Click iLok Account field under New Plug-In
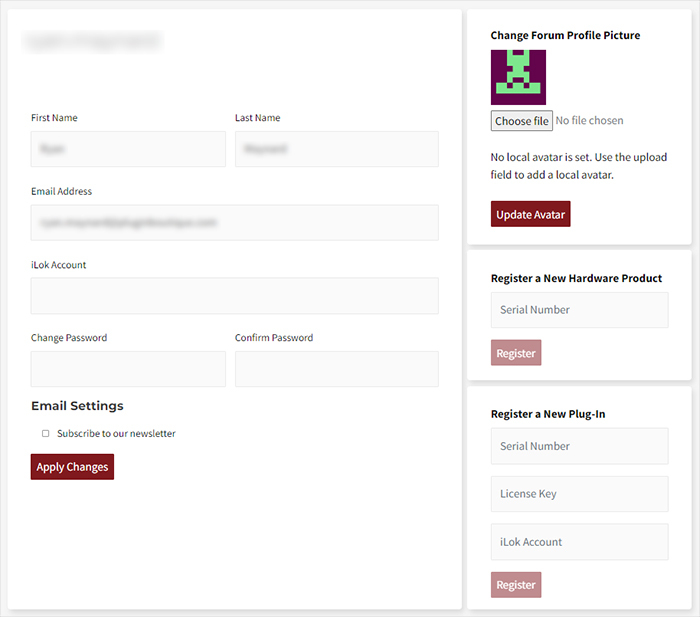 (x=579, y=542)
